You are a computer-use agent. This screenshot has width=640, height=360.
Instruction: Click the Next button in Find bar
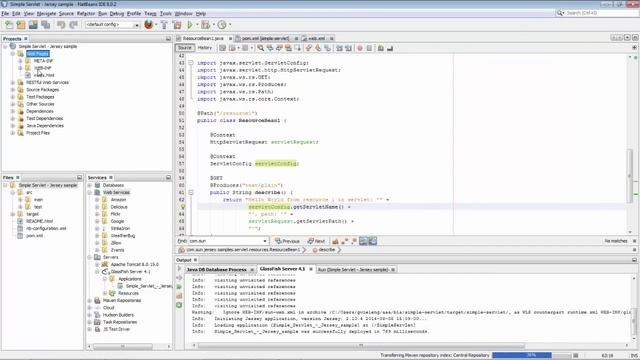[316, 241]
